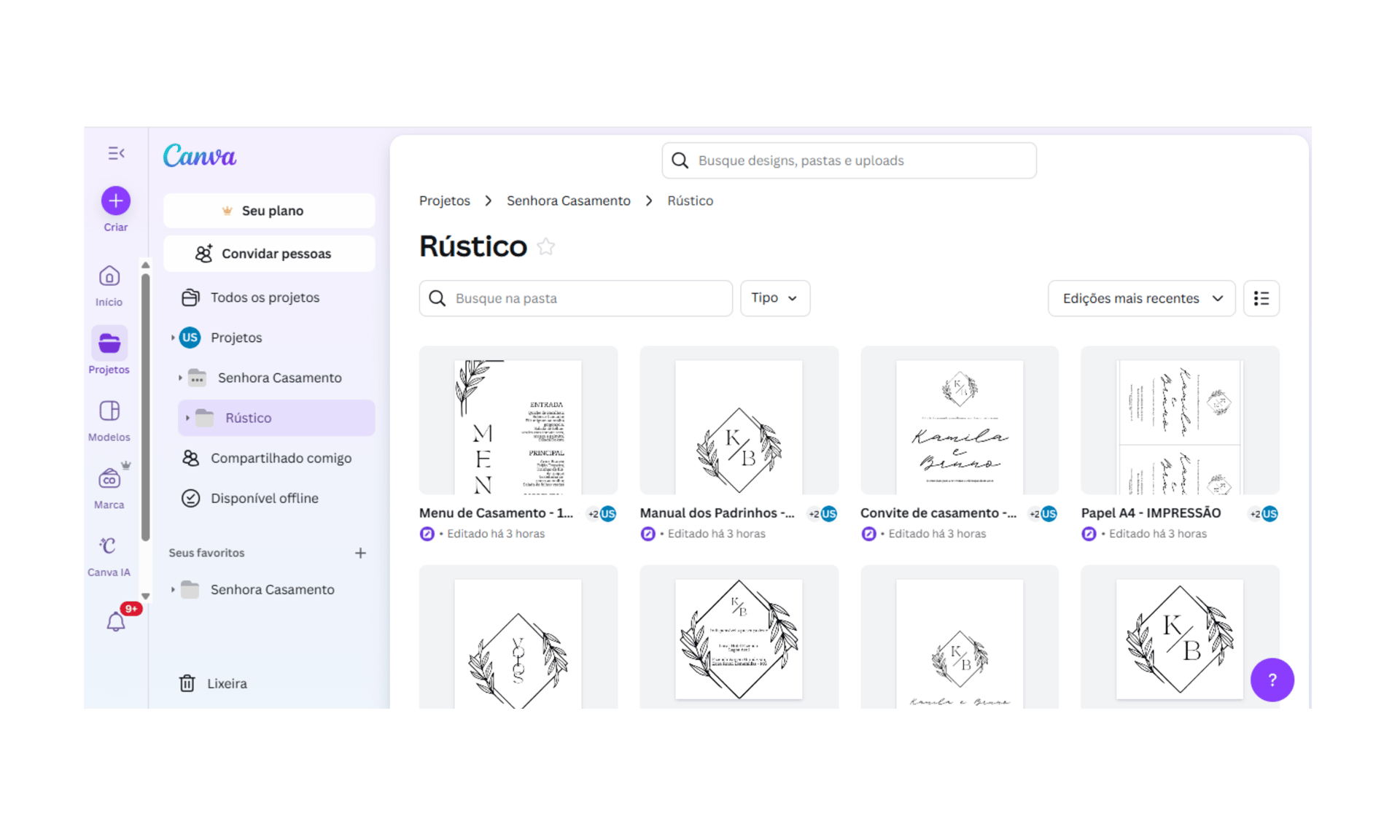Open Canva IA assistant icon
This screenshot has height=840, width=1400.
pos(109,546)
